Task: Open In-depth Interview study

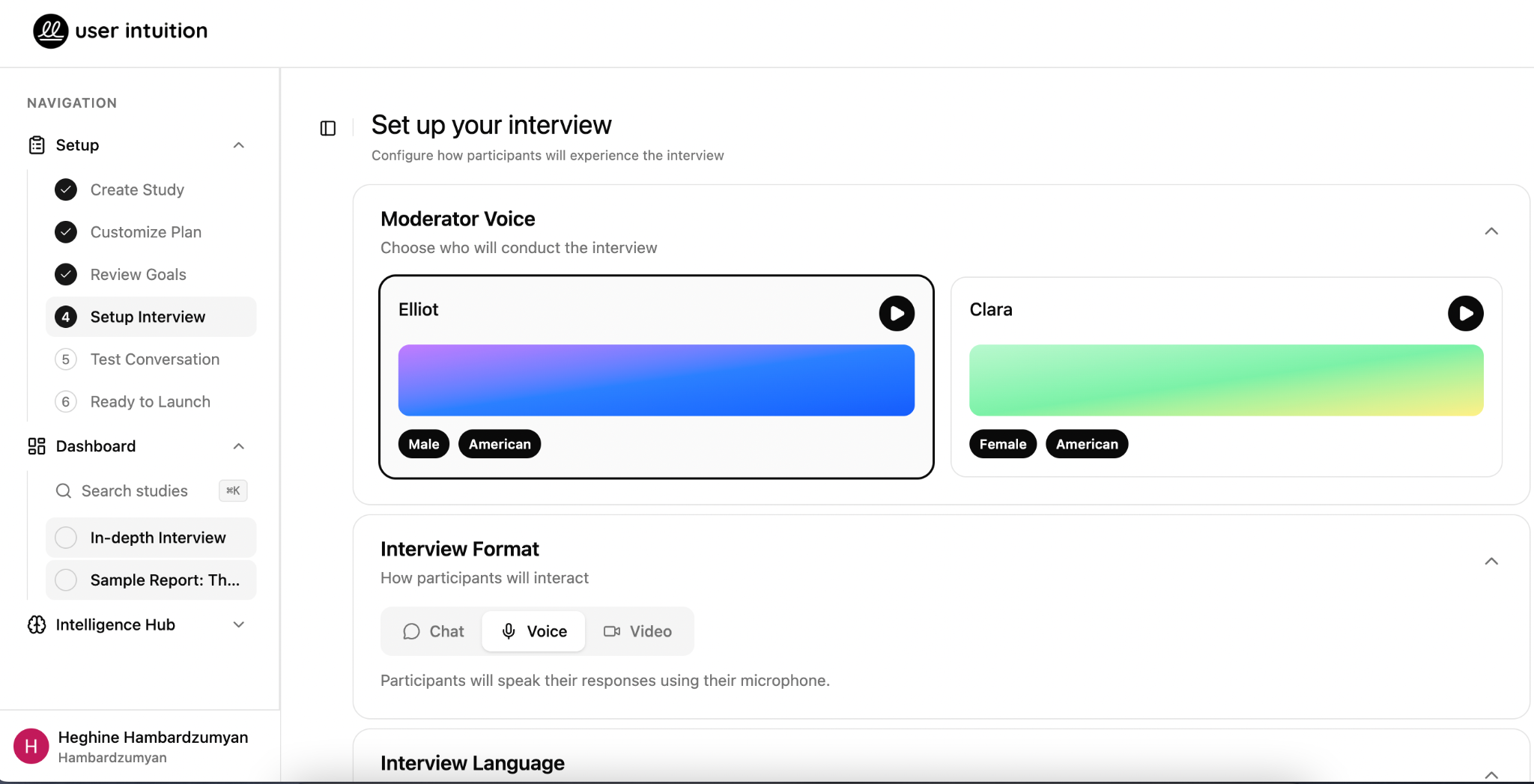Action: 151,538
